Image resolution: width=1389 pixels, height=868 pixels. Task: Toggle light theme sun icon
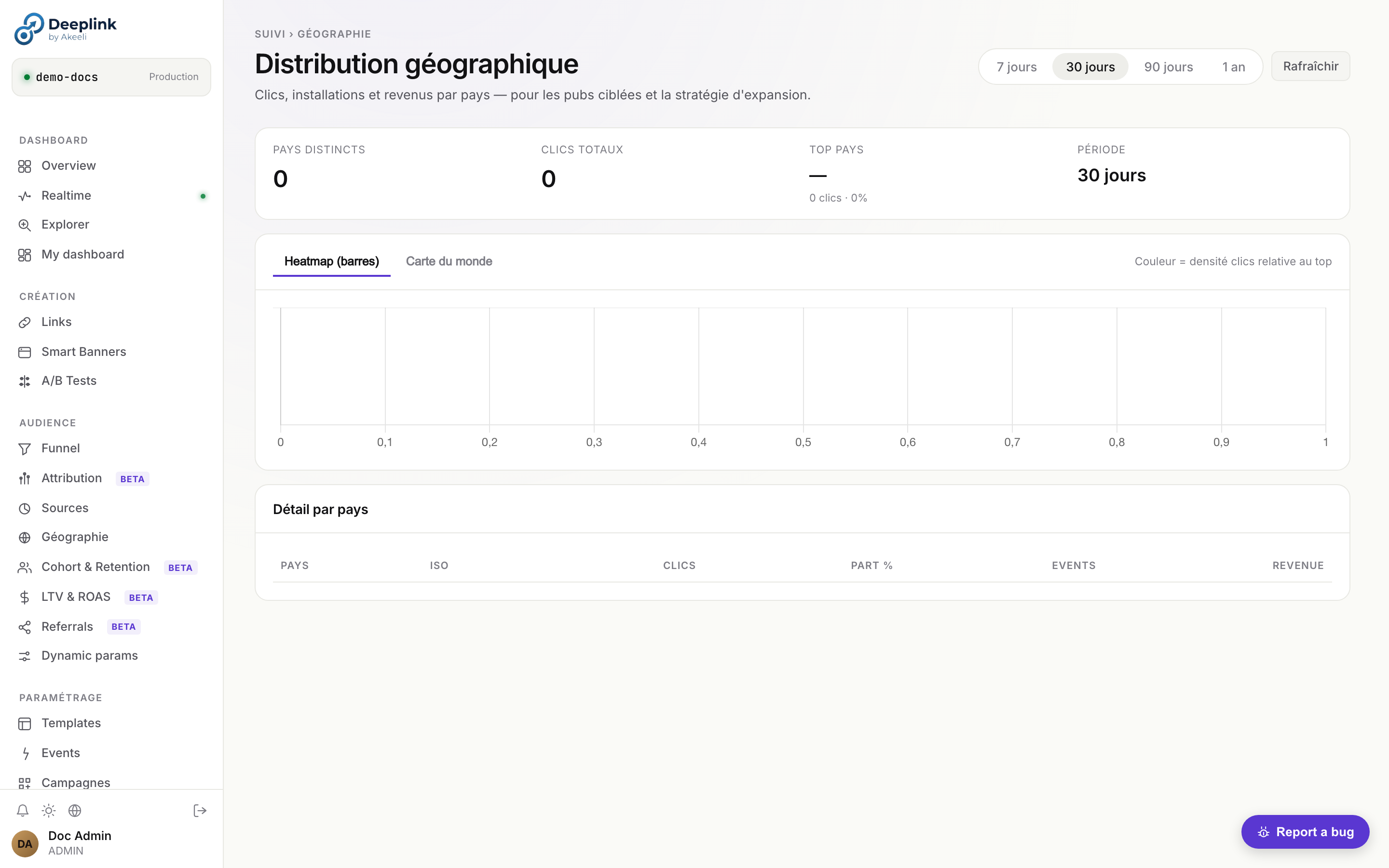(49, 811)
